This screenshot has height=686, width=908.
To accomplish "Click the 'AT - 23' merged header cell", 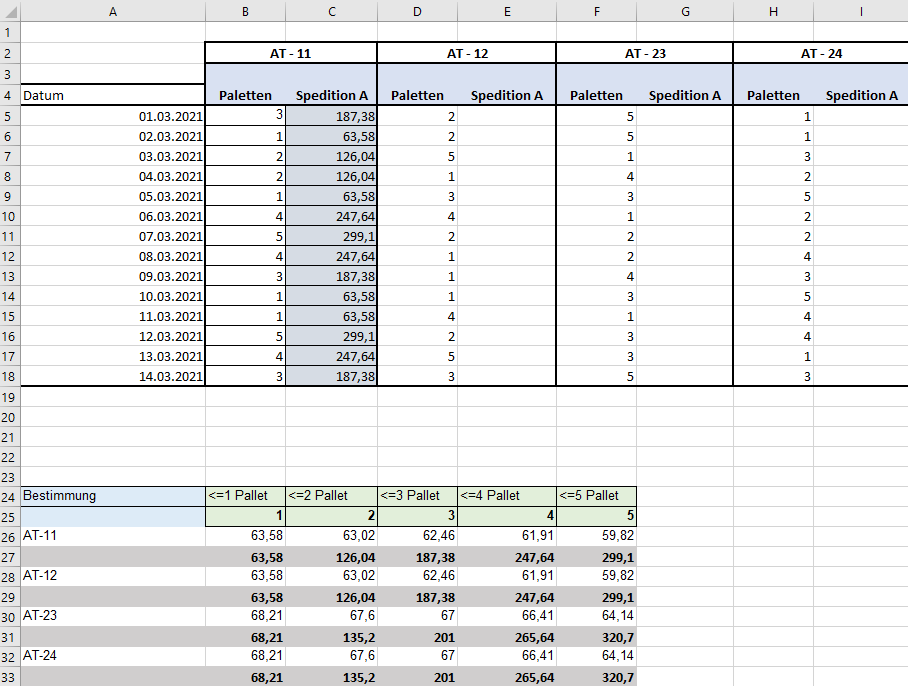I will [x=645, y=53].
